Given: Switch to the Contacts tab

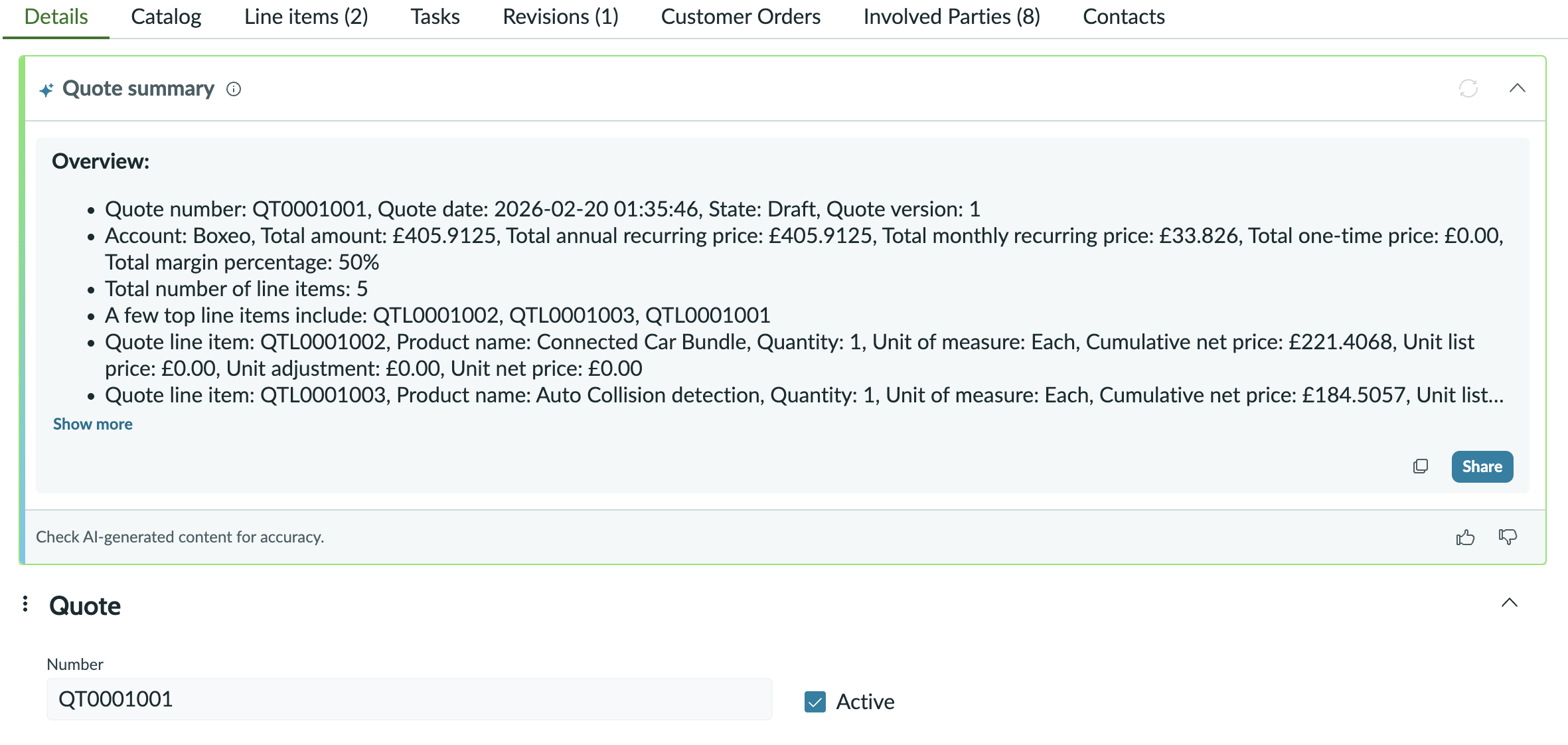Looking at the screenshot, I should (1124, 17).
